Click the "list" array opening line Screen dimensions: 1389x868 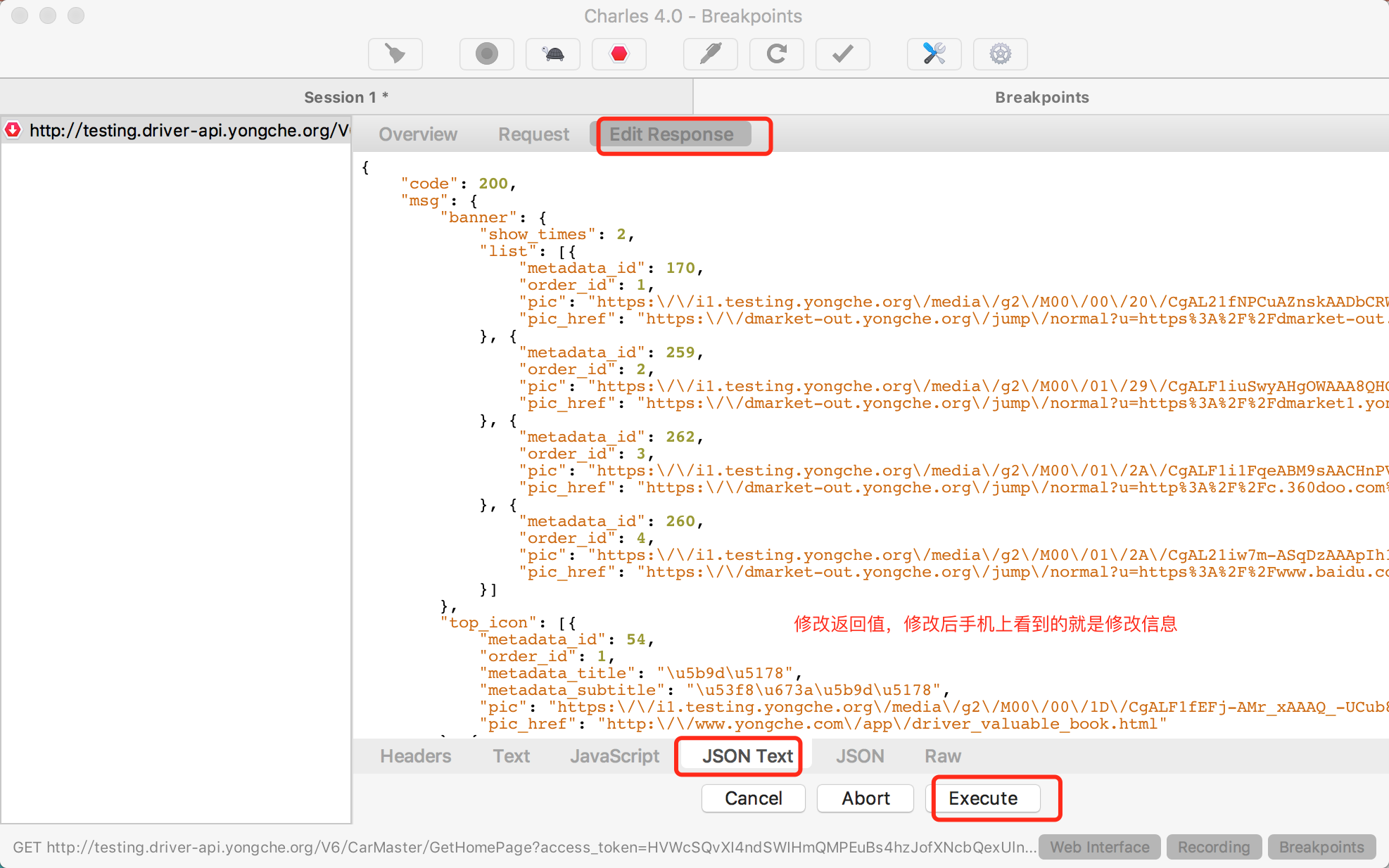pos(528,251)
